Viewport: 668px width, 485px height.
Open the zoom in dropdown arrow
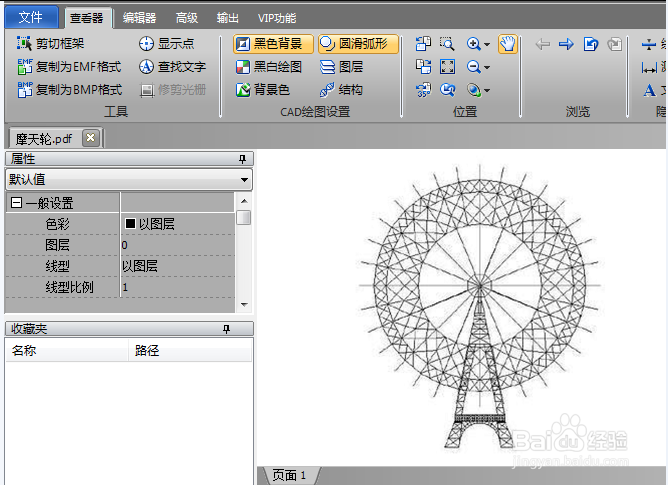(x=487, y=44)
